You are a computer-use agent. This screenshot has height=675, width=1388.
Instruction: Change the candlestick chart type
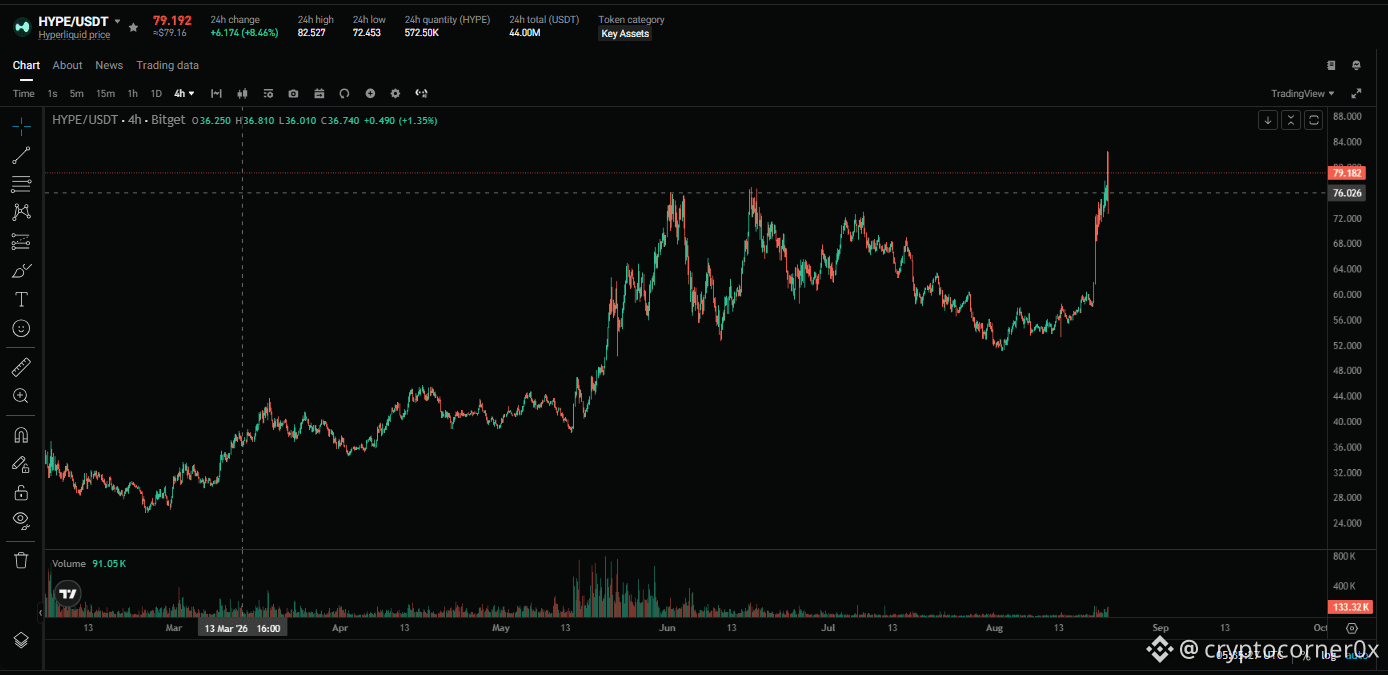pyautogui.click(x=242, y=93)
